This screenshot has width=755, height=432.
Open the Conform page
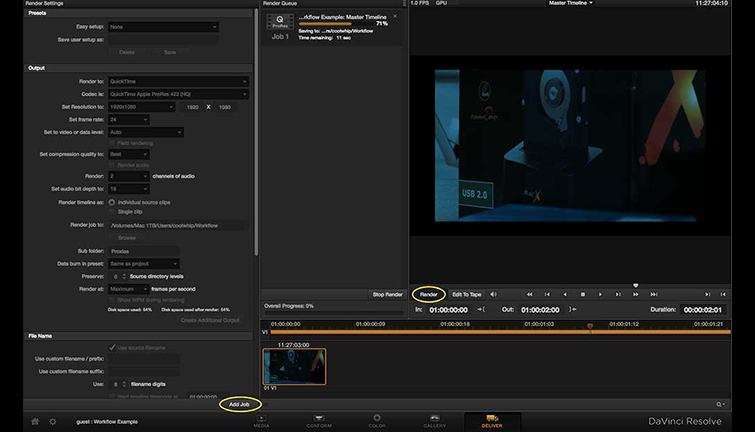(318, 420)
